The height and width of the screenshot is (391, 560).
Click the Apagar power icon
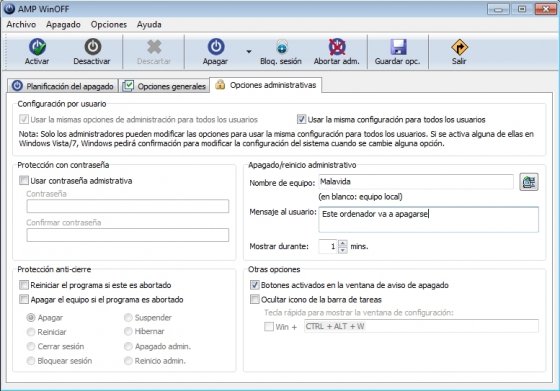click(216, 47)
